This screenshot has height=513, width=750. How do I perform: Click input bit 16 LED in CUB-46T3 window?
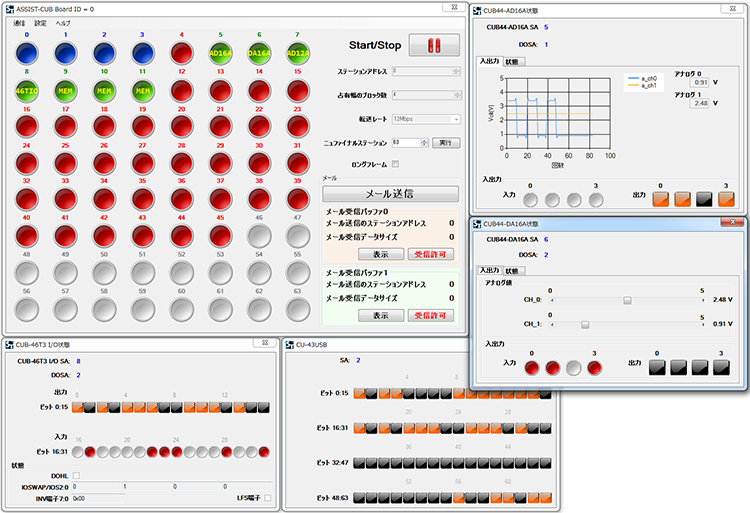click(x=77, y=452)
